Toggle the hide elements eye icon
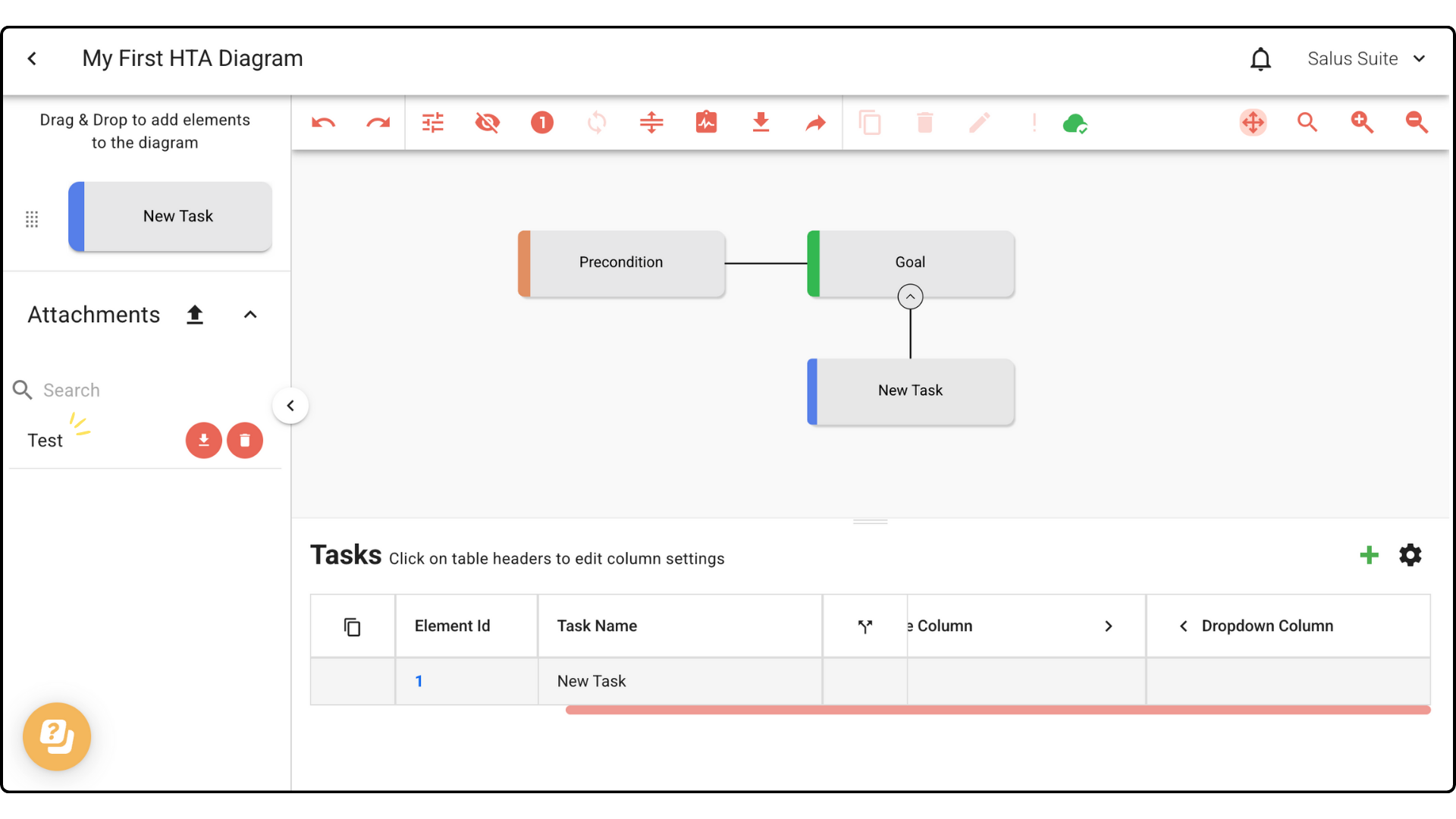Viewport: 1456px width, 819px height. tap(488, 123)
